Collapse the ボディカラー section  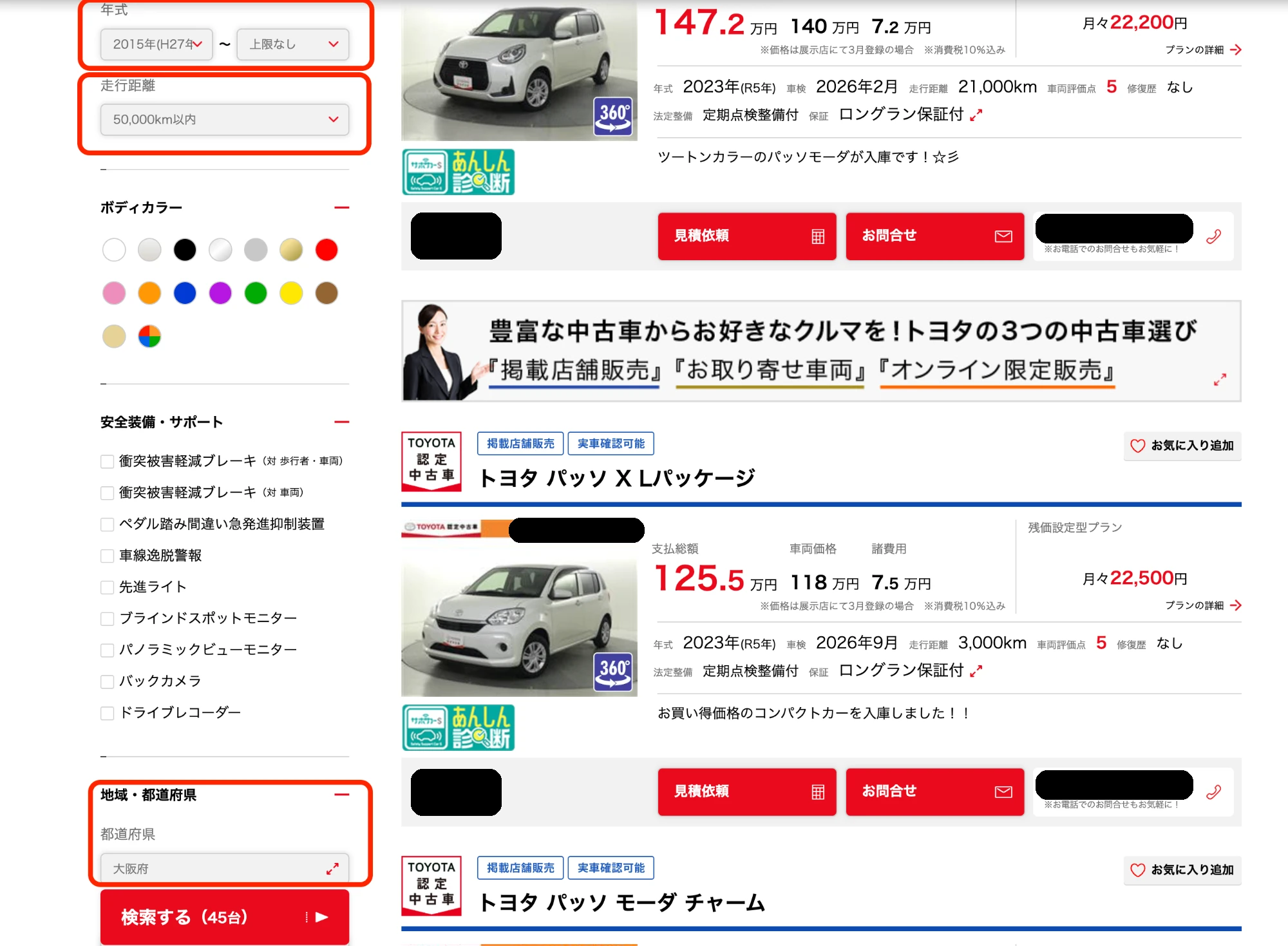pos(342,207)
